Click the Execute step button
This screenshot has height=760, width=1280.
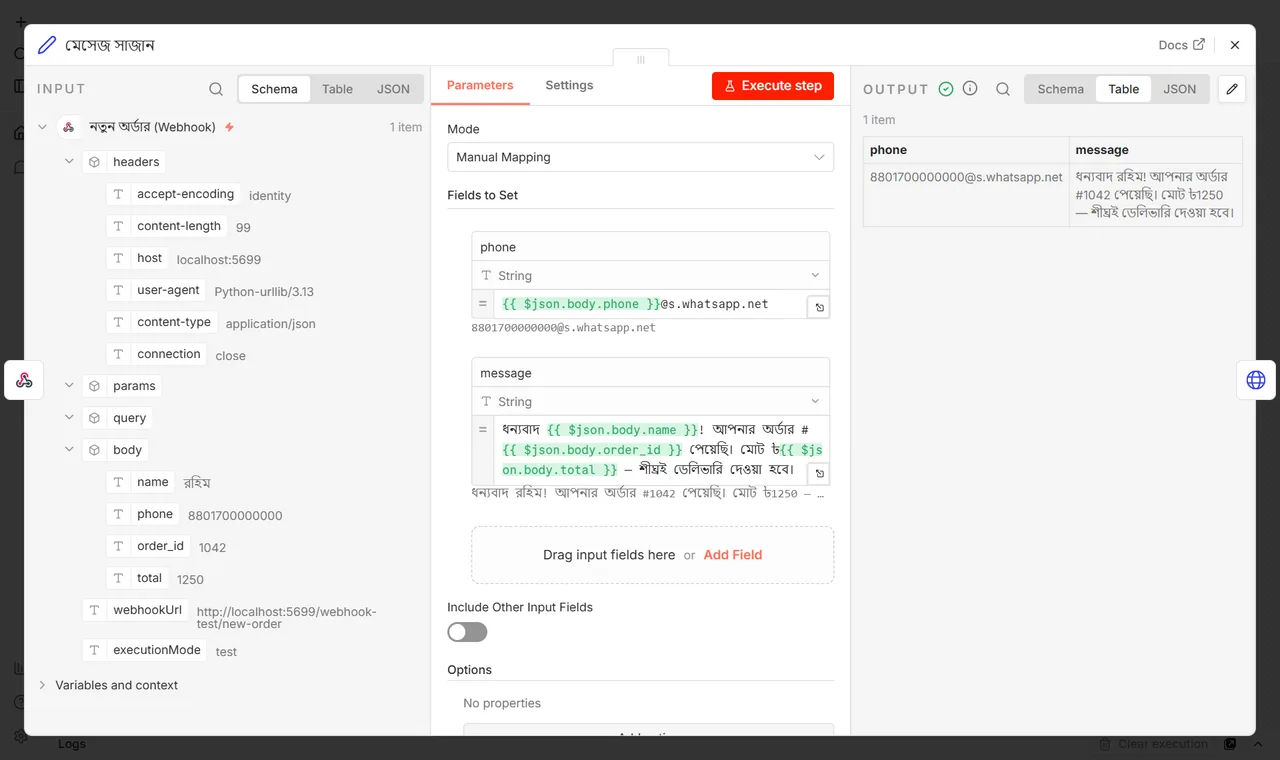773,86
